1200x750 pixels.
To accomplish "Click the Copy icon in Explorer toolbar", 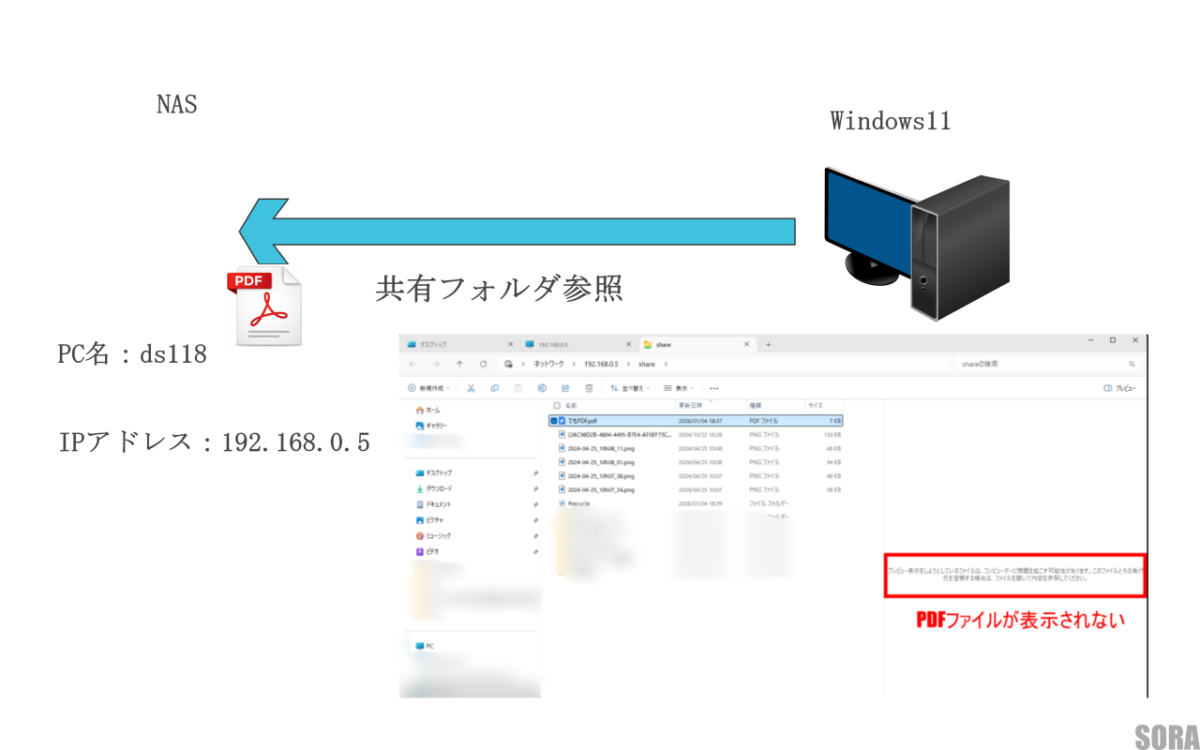I will (x=494, y=388).
